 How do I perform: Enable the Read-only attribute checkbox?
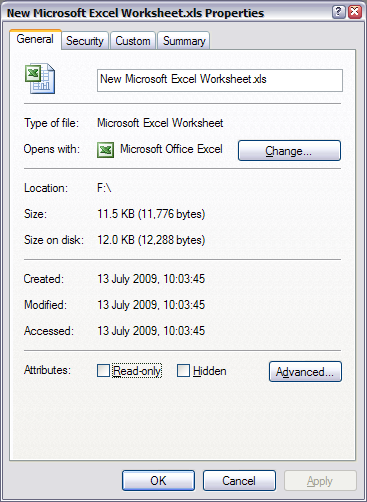pyautogui.click(x=103, y=370)
